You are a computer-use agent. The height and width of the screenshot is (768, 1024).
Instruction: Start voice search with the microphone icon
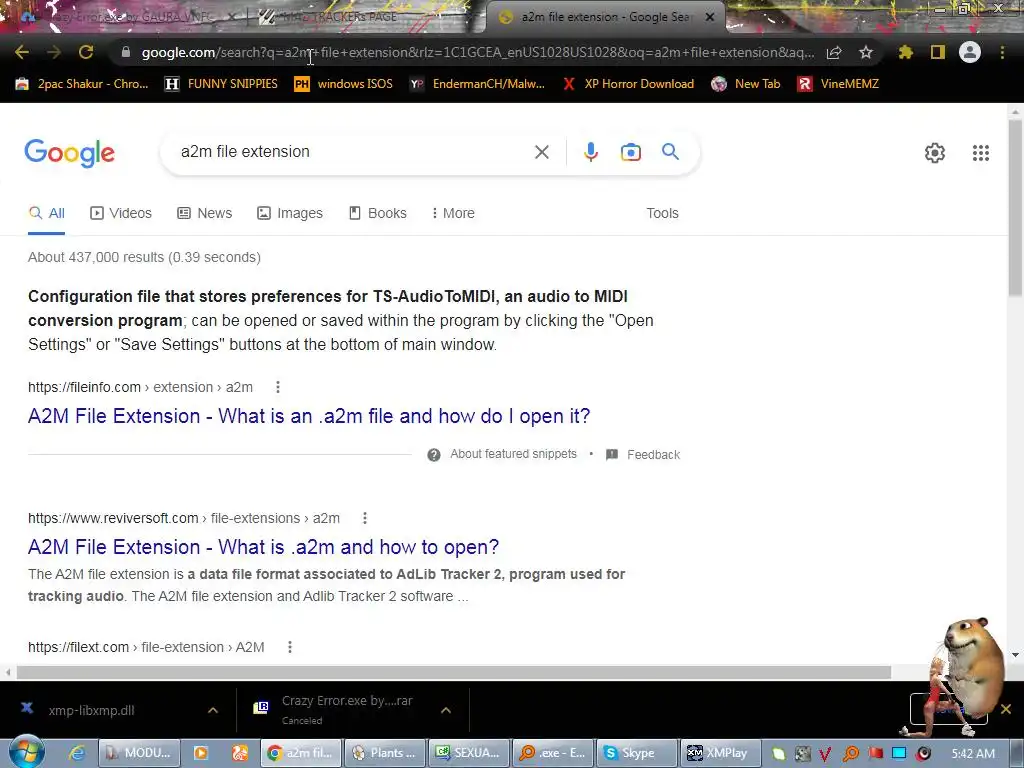tap(590, 152)
